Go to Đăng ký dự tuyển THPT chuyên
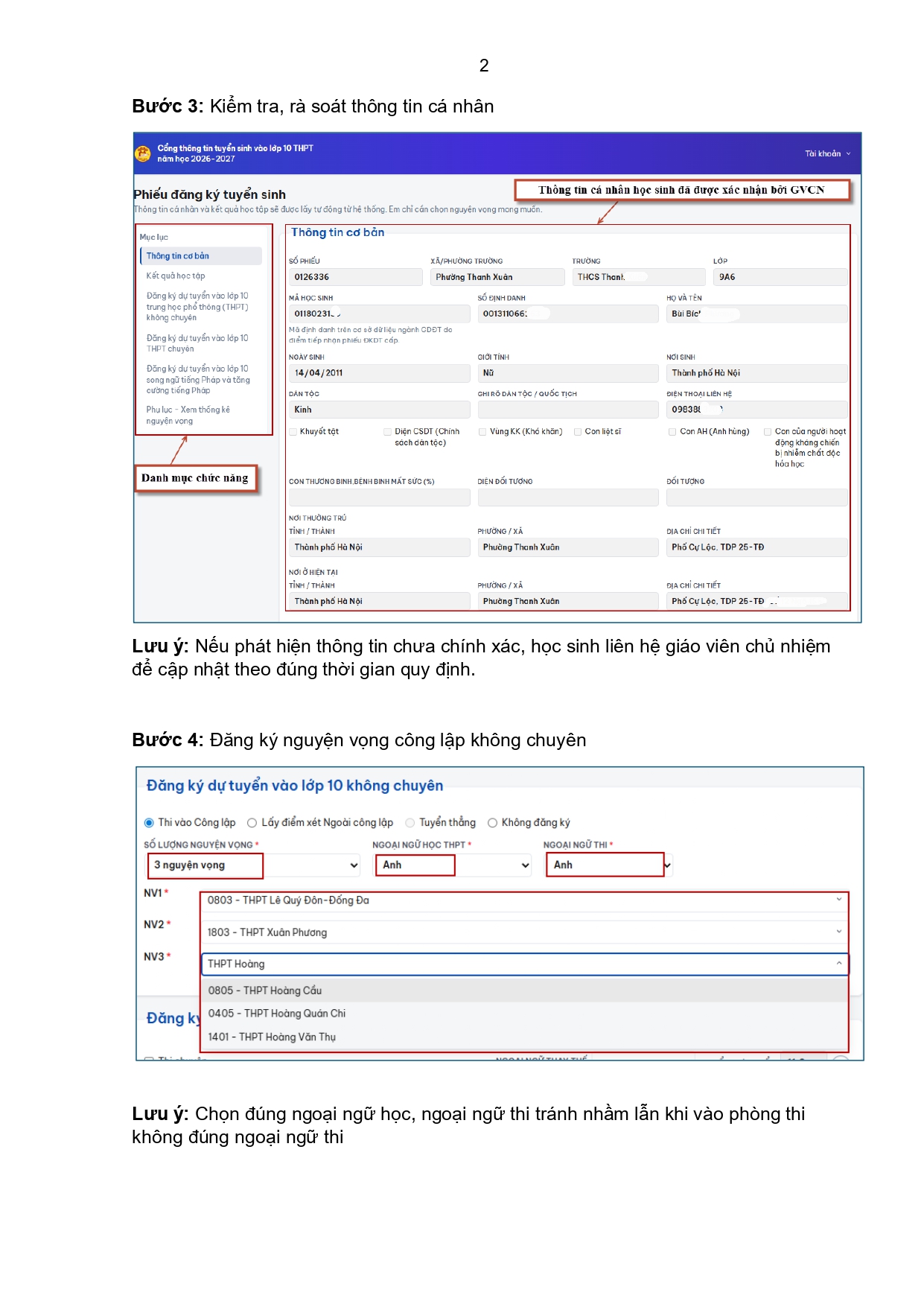The image size is (924, 1307). click(197, 343)
